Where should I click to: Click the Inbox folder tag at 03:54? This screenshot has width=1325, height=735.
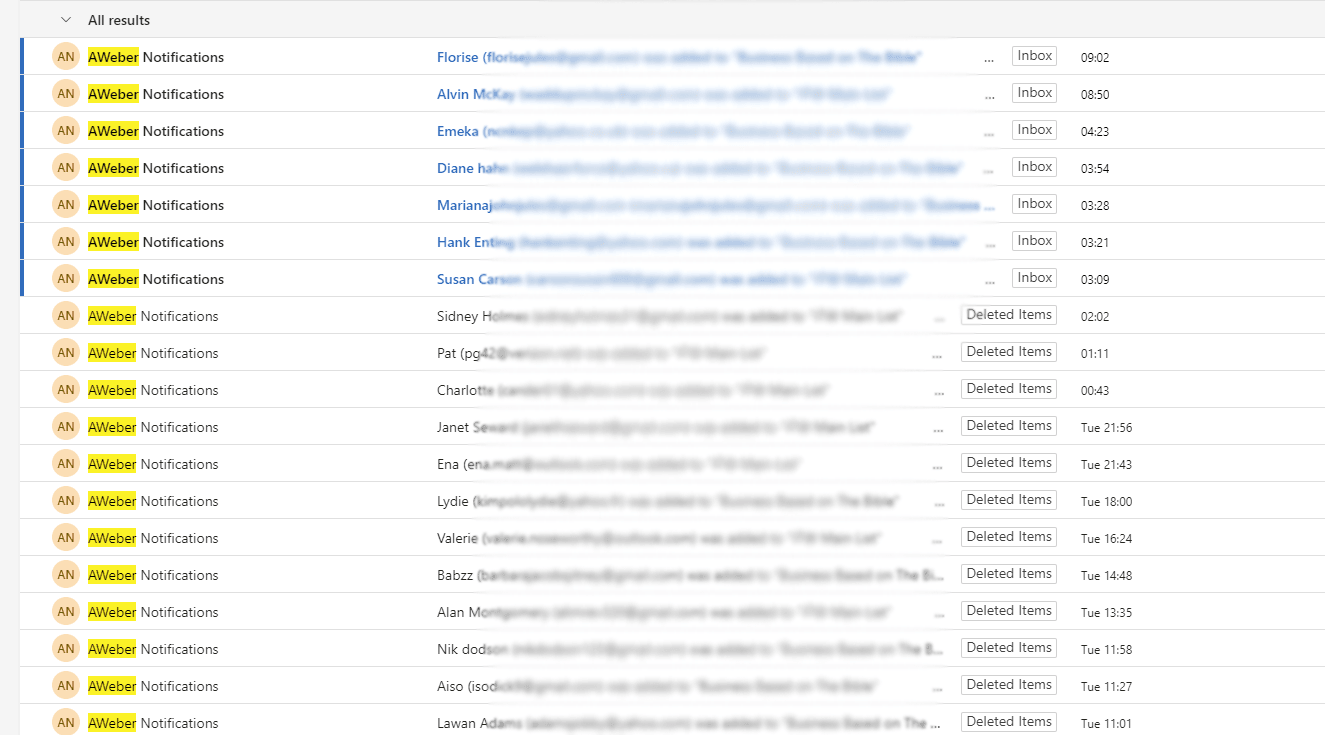pyautogui.click(x=1034, y=167)
